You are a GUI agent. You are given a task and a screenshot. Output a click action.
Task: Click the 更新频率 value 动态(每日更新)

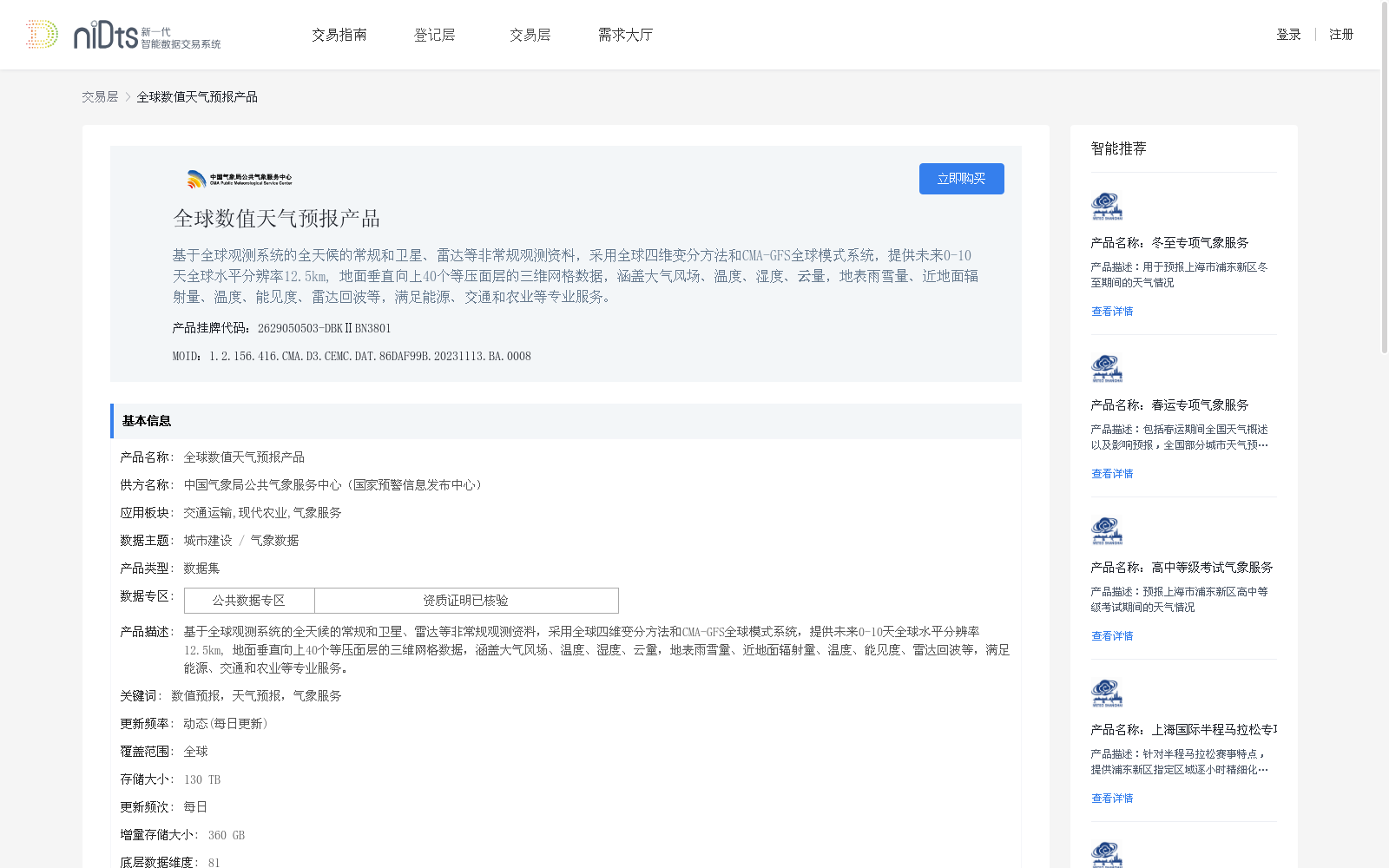coord(226,724)
